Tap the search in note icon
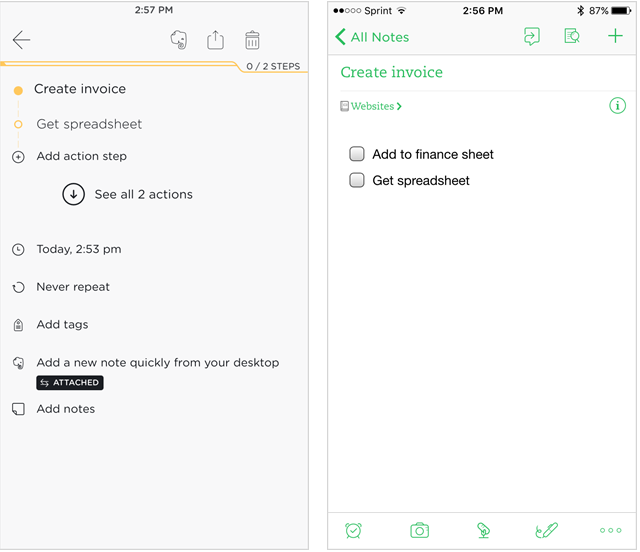 point(572,36)
